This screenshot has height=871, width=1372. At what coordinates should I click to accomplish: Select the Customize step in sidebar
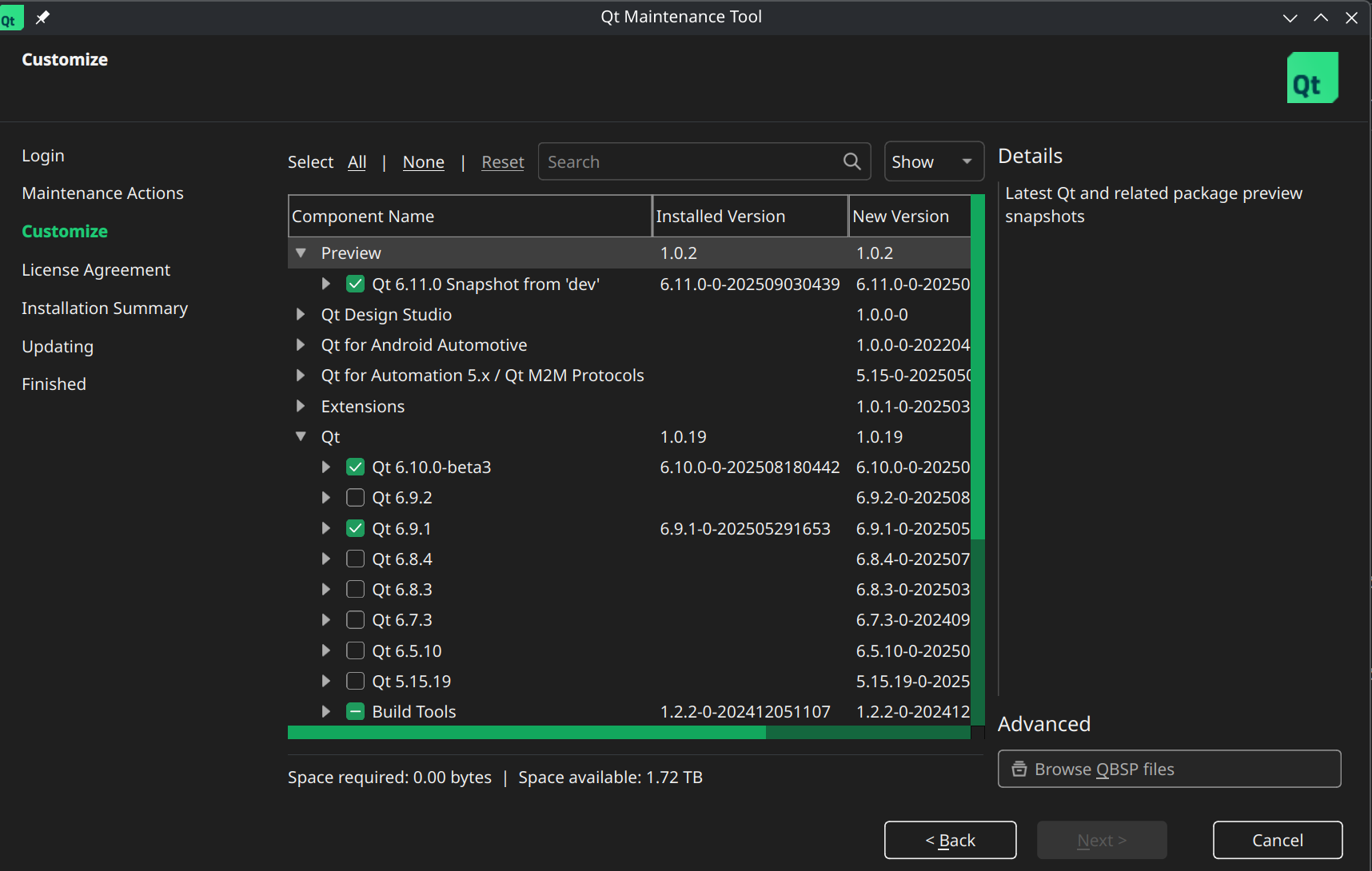click(x=65, y=231)
